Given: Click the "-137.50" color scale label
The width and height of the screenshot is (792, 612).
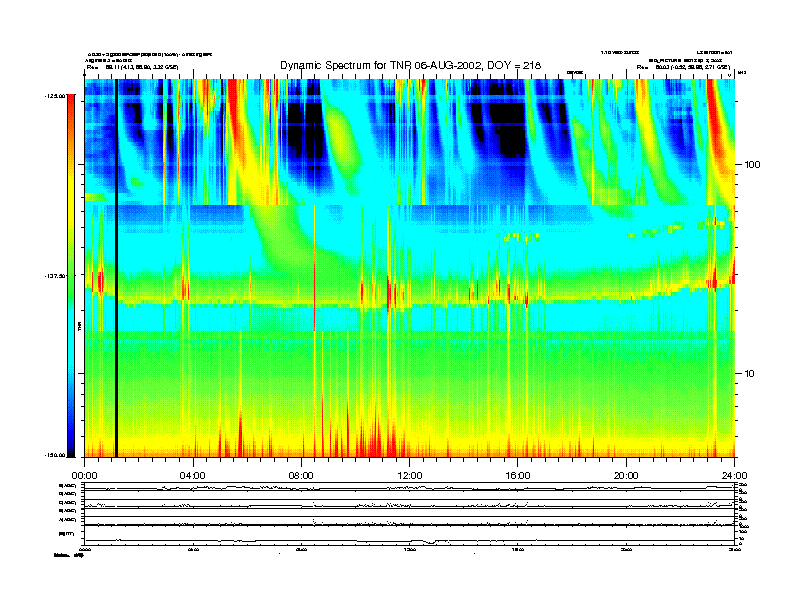Looking at the screenshot, I should coord(55,276).
